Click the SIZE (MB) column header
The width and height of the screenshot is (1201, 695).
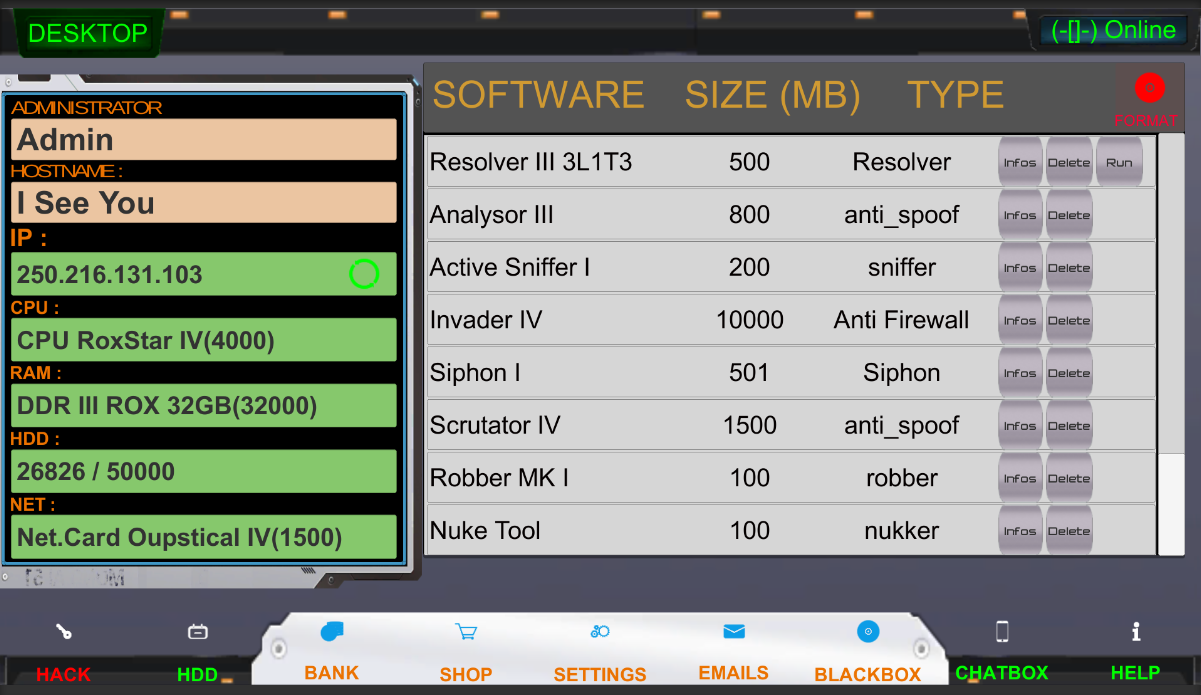[x=772, y=95]
